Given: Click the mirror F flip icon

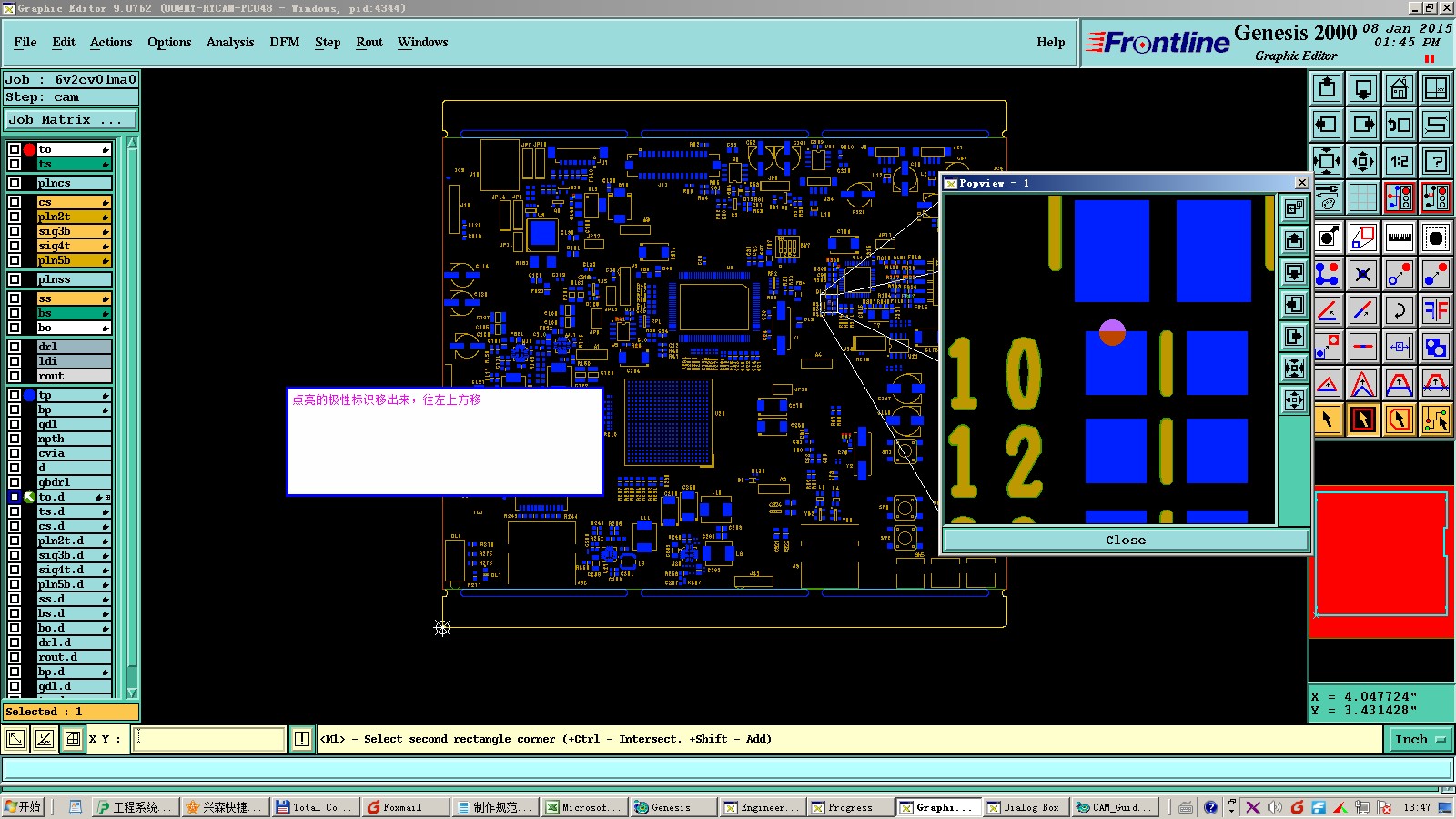Looking at the screenshot, I should coord(1436,310).
